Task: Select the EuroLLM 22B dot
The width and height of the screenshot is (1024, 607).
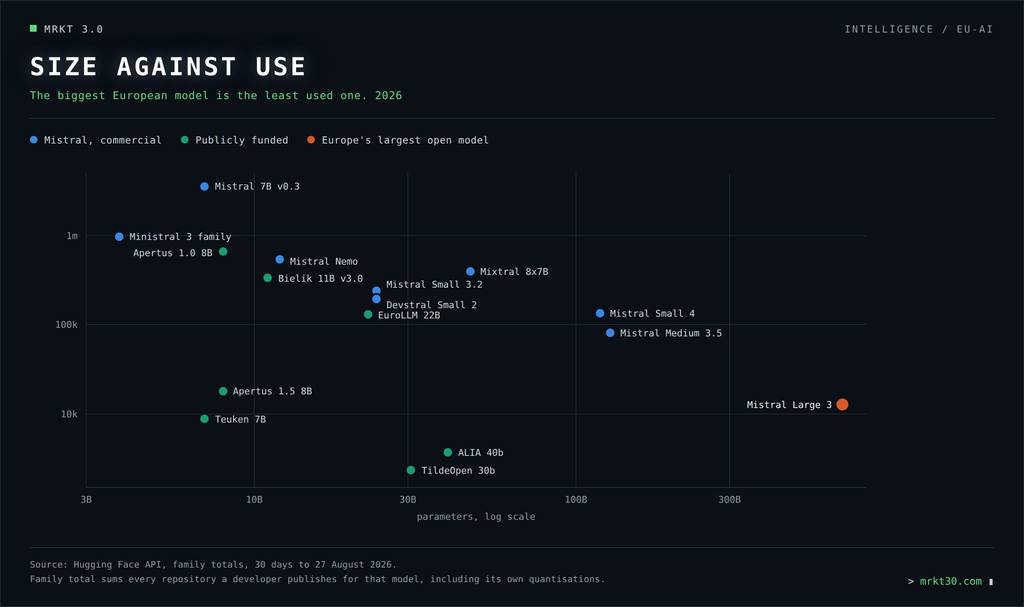Action: pos(368,314)
